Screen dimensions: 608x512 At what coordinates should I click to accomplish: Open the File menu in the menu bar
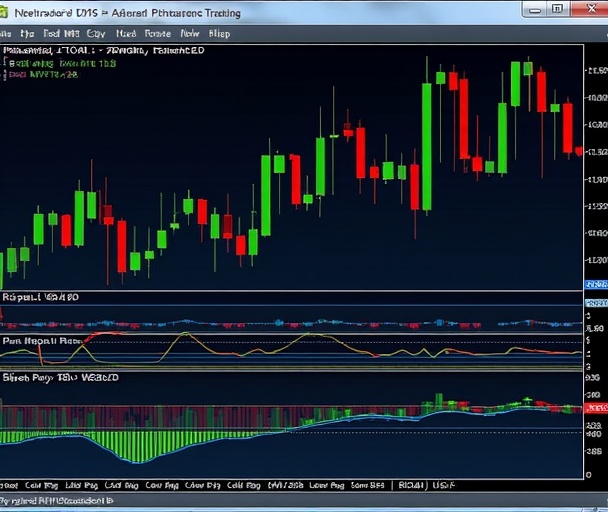click(6, 33)
